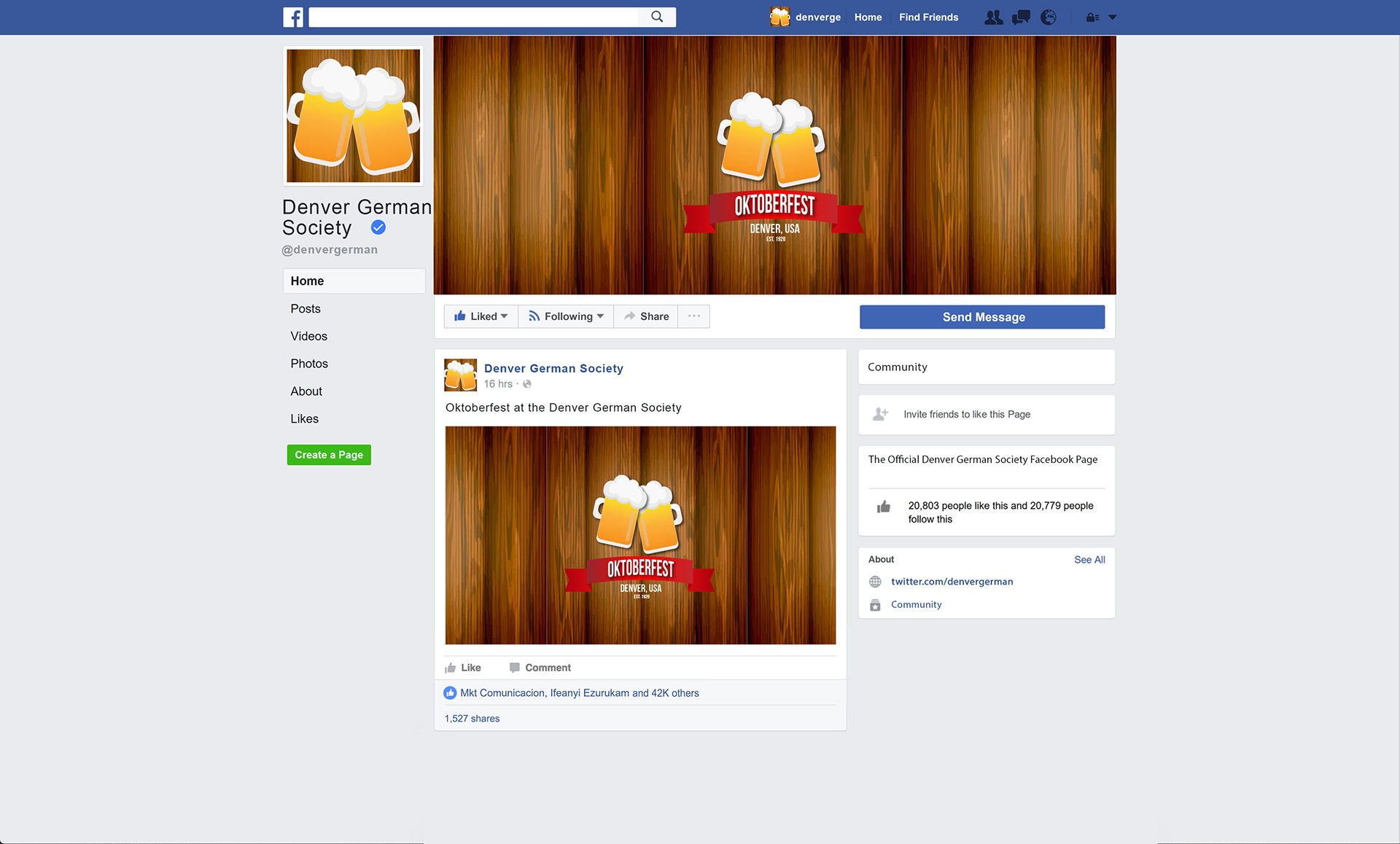Image resolution: width=1400 pixels, height=844 pixels.
Task: Click the category icon beside Community
Action: [x=875, y=605]
